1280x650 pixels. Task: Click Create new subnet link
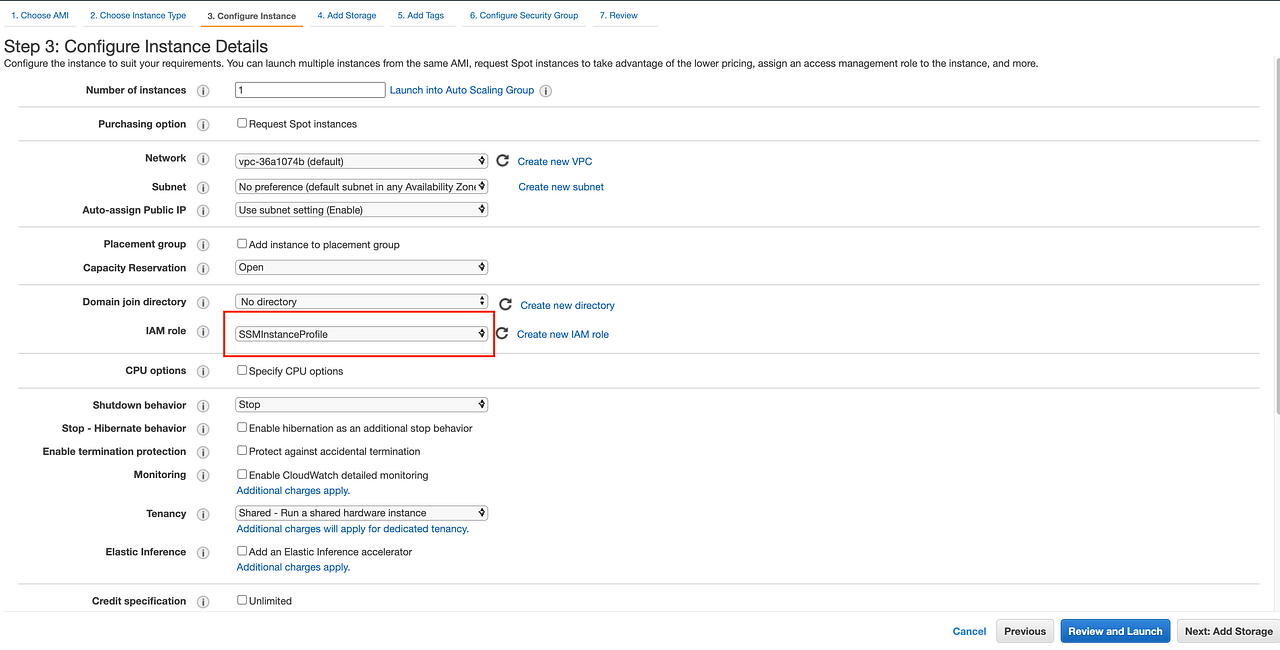point(561,187)
